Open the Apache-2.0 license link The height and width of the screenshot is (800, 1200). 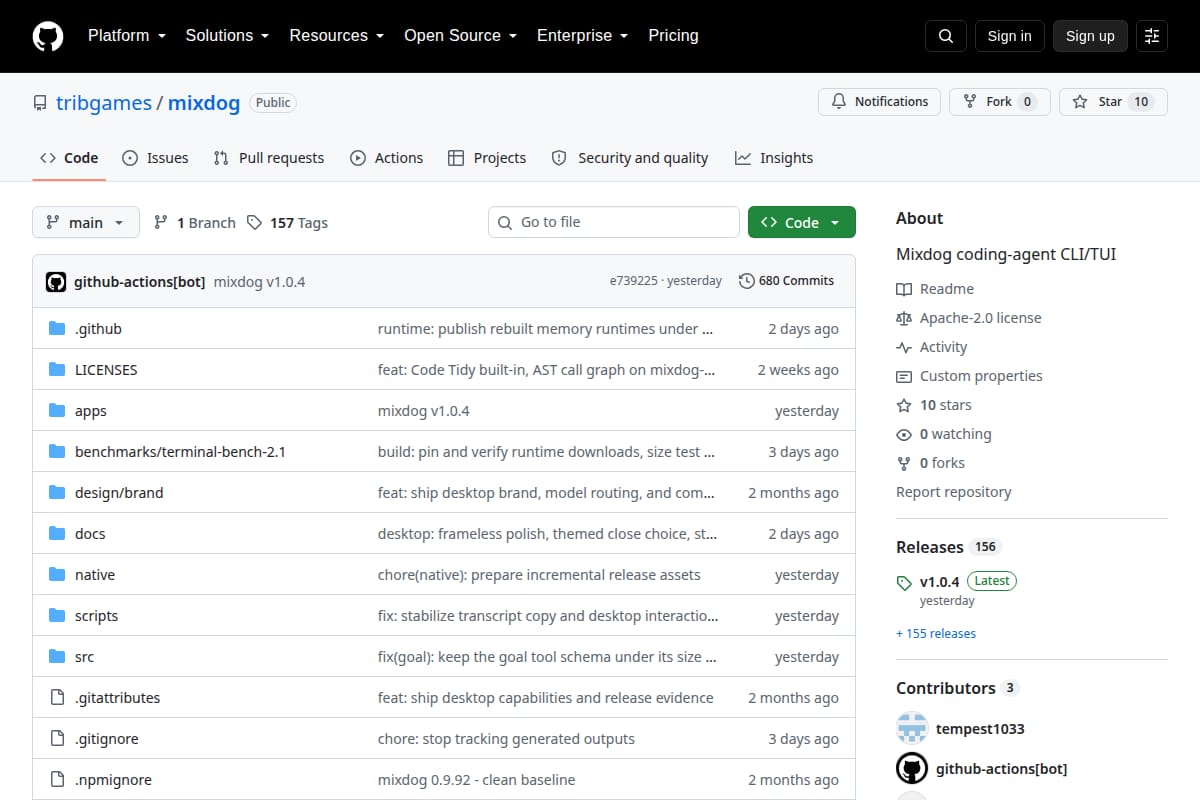[x=981, y=318]
